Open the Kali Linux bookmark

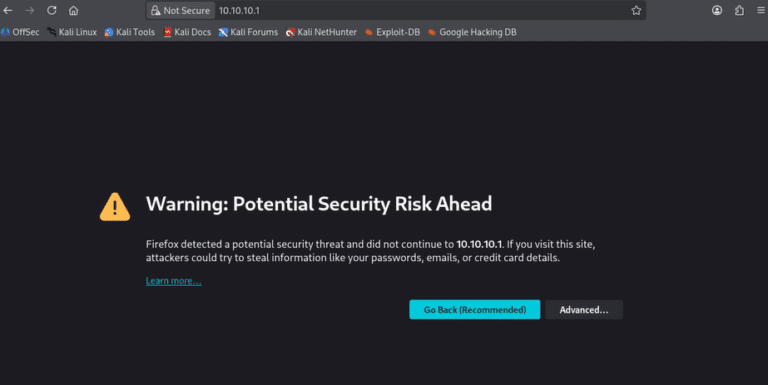[x=72, y=32]
